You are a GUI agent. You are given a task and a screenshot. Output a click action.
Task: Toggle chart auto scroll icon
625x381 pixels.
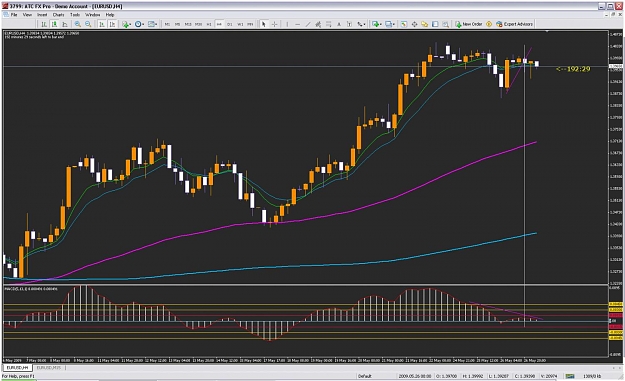click(x=102, y=24)
